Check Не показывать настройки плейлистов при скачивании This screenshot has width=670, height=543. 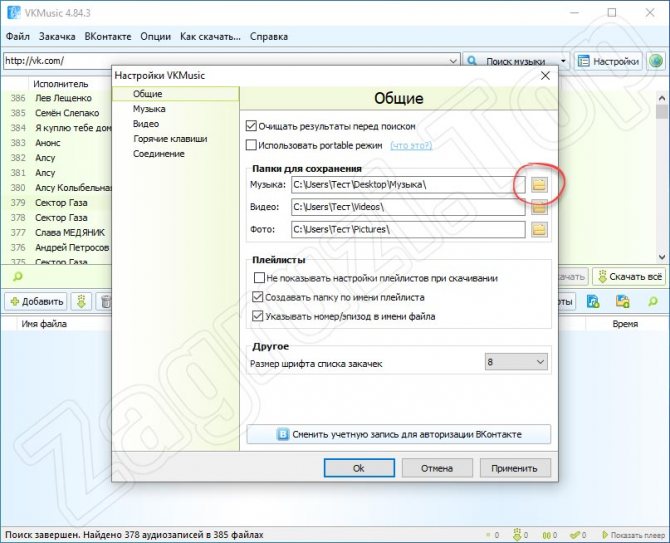pyautogui.click(x=259, y=278)
